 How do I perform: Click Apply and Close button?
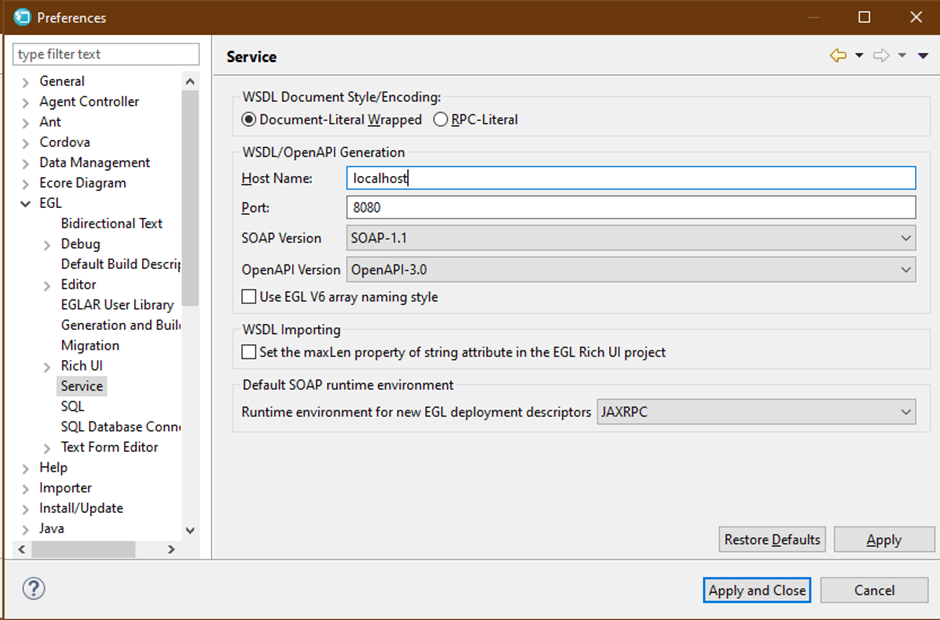click(757, 590)
